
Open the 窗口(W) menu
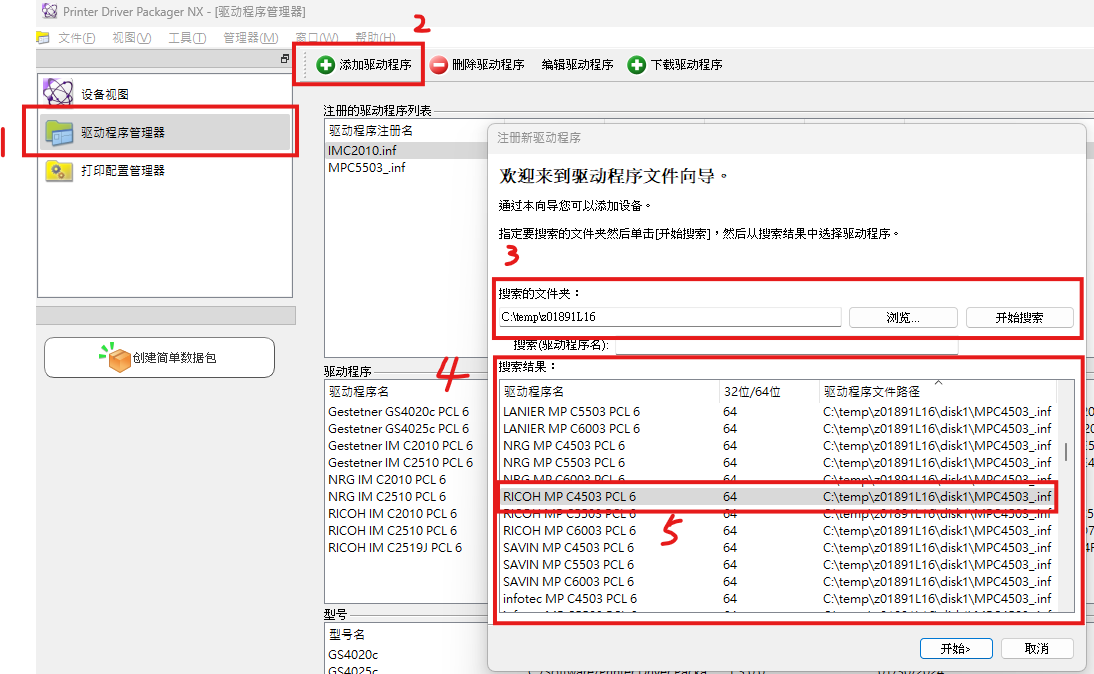(317, 38)
